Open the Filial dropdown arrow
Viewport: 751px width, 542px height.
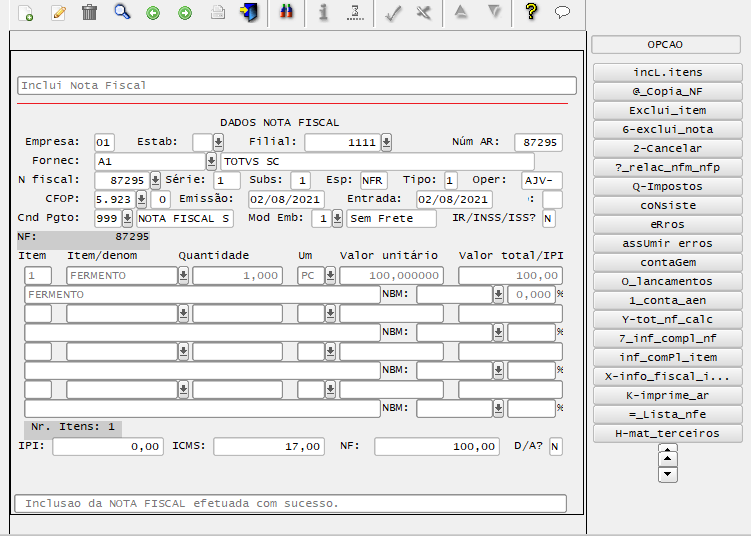point(386,142)
